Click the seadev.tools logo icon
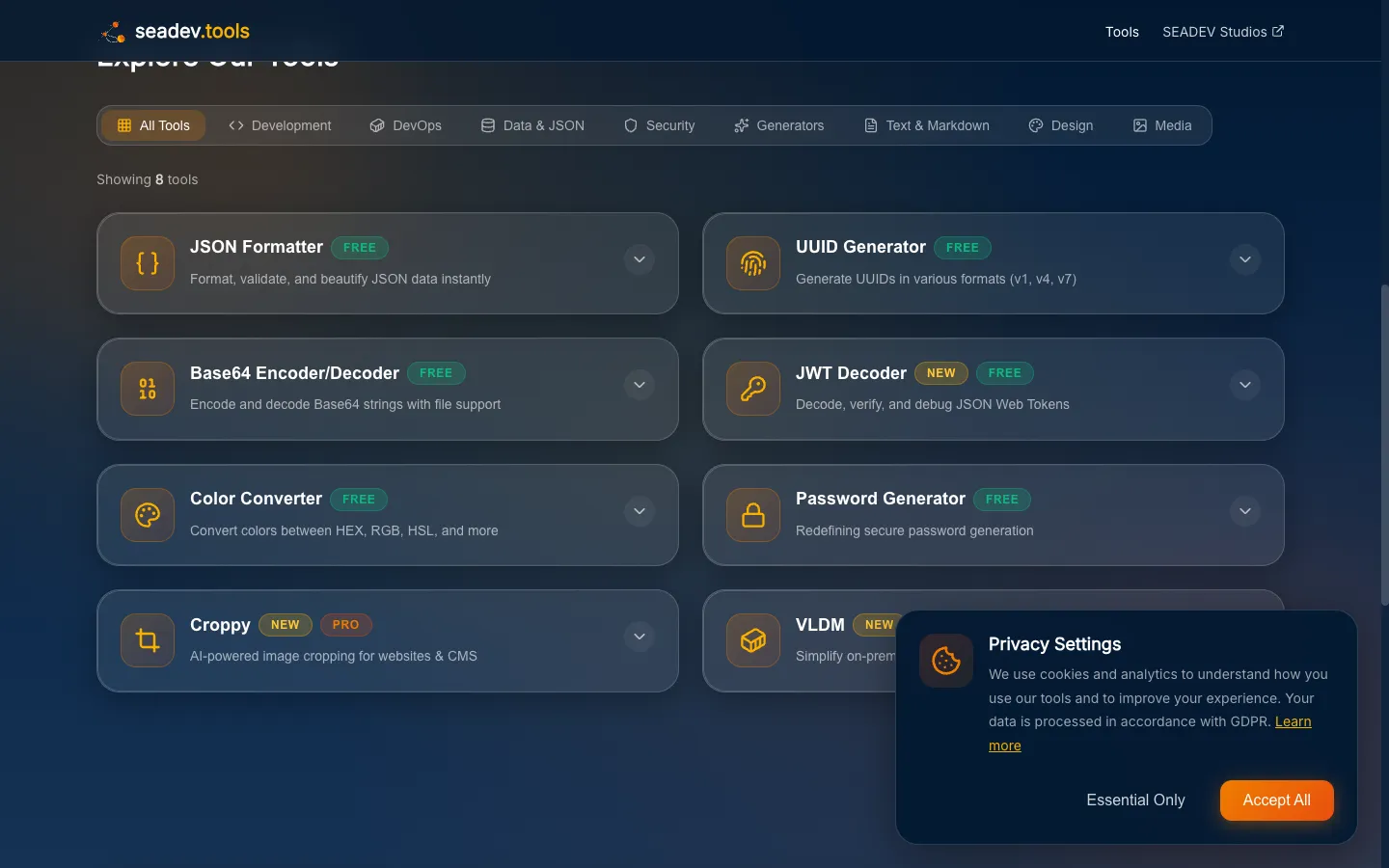1389x868 pixels. click(112, 31)
